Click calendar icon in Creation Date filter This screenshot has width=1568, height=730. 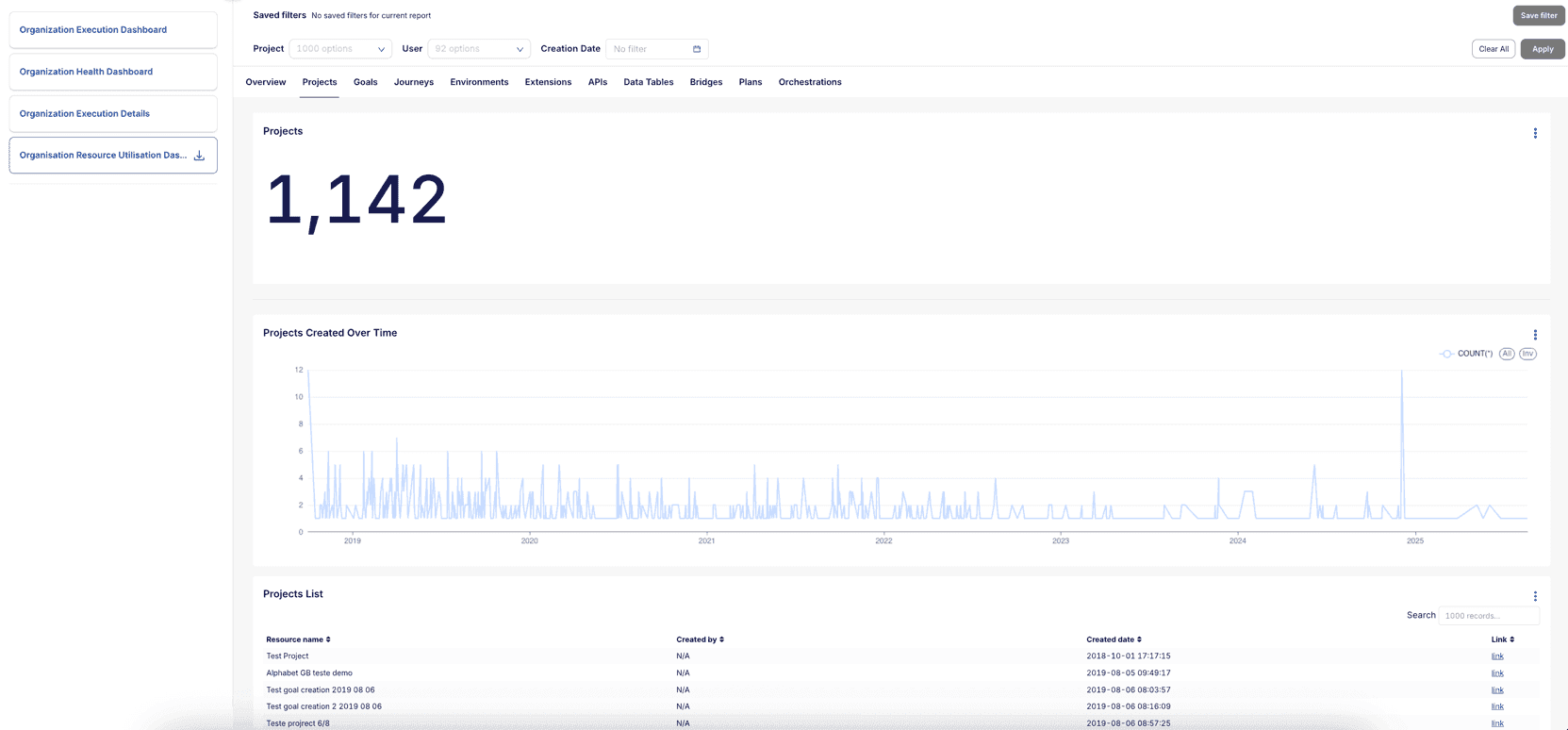pyautogui.click(x=697, y=49)
